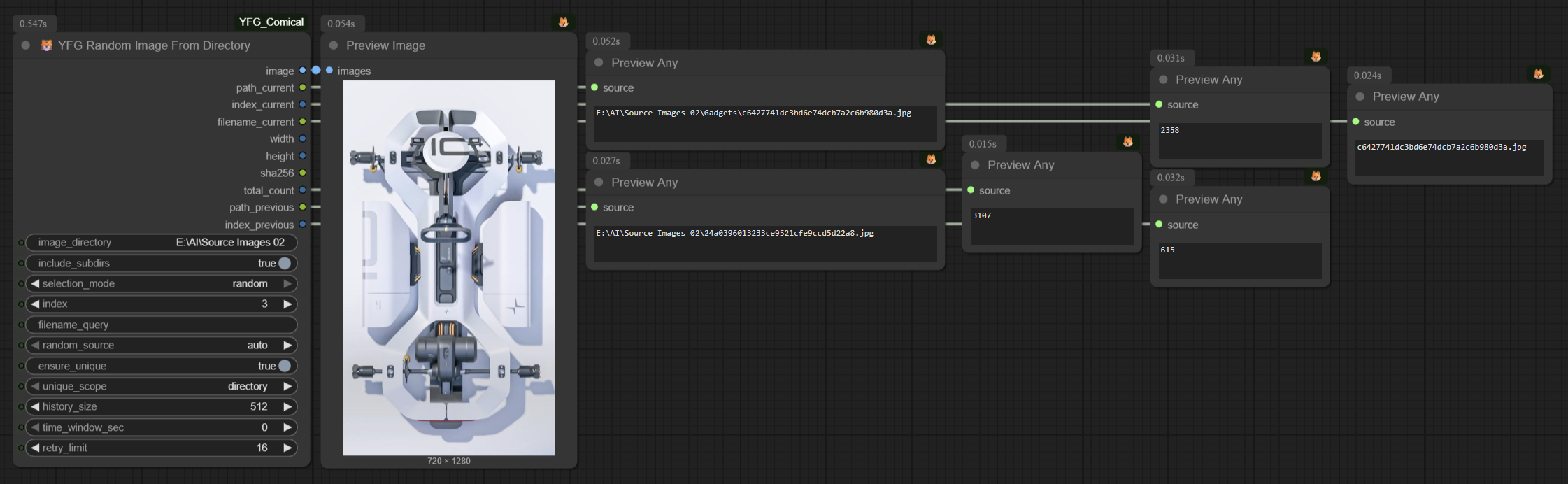This screenshot has height=484, width=1568.
Task: Click the 3107 value text box
Action: [x=1052, y=226]
